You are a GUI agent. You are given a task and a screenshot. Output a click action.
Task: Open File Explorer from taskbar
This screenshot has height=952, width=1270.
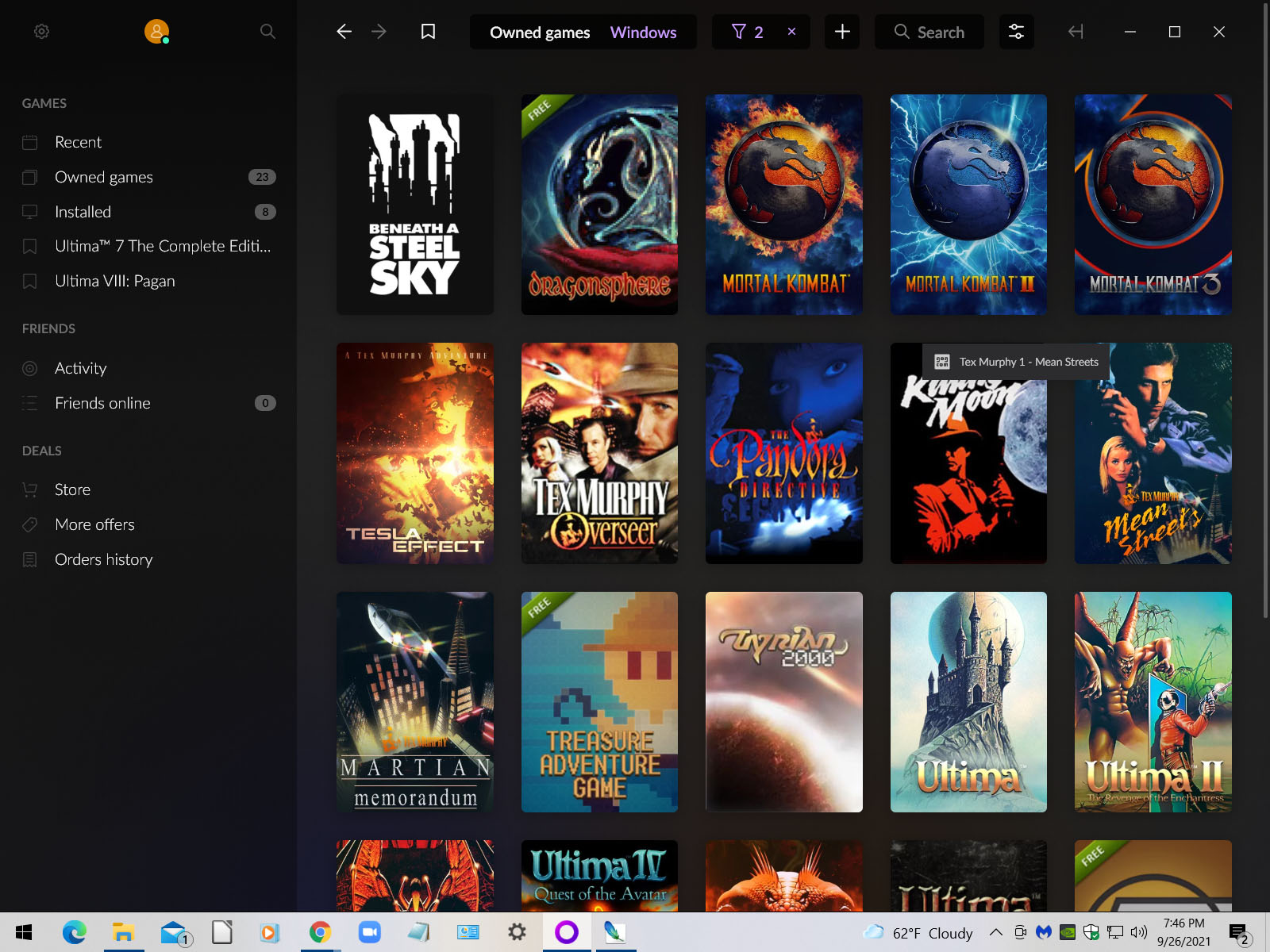123,932
